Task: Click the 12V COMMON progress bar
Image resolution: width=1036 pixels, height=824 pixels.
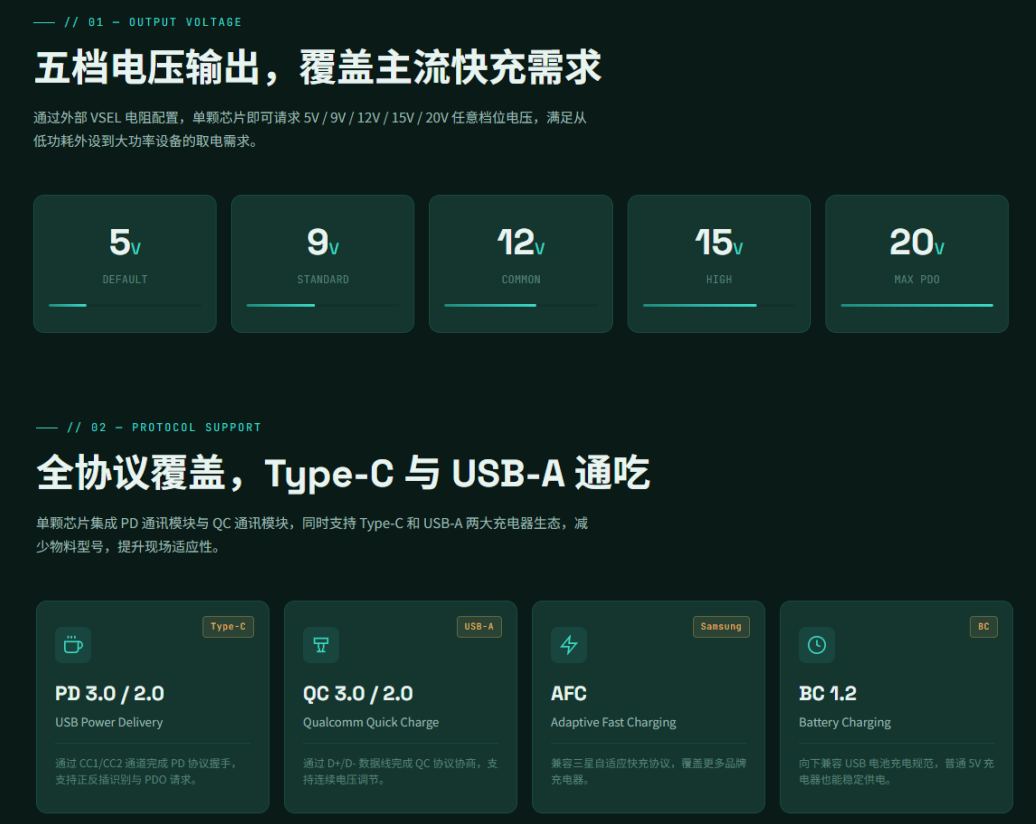Action: point(521,305)
